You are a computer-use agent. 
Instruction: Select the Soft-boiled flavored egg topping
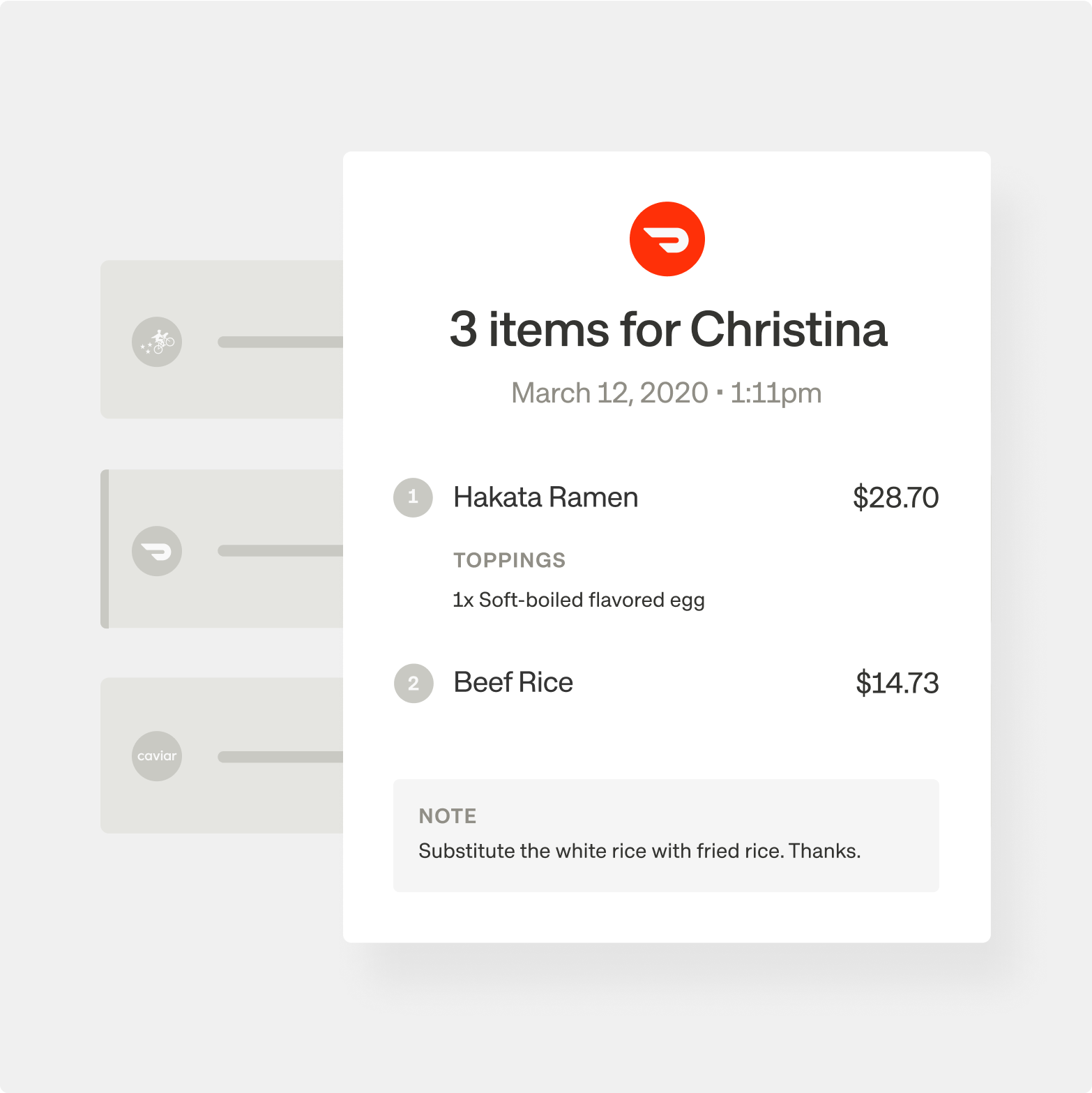pyautogui.click(x=578, y=600)
